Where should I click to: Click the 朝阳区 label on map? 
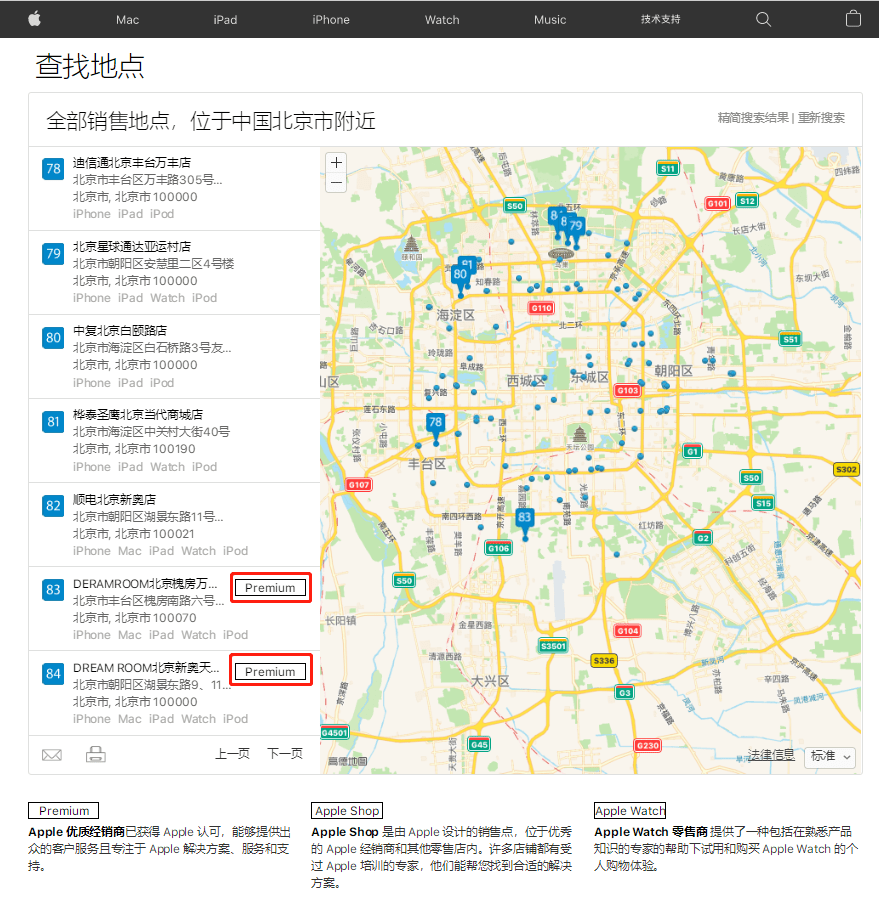click(674, 370)
